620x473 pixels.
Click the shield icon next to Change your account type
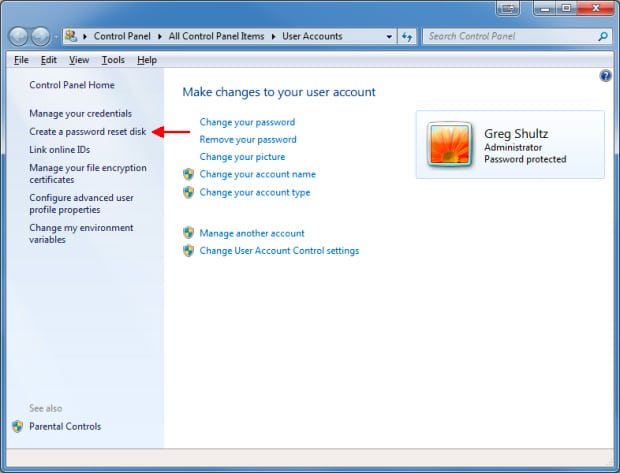tap(189, 192)
